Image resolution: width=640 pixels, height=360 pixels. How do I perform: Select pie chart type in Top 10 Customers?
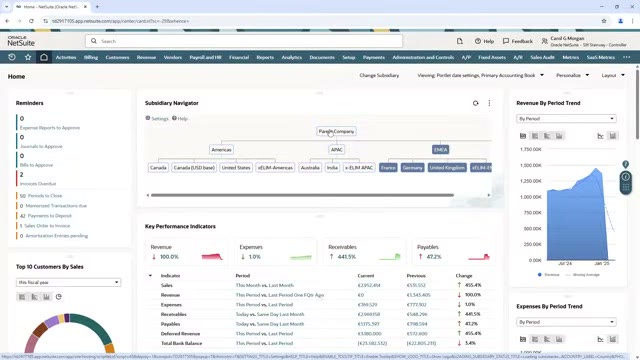(59, 297)
